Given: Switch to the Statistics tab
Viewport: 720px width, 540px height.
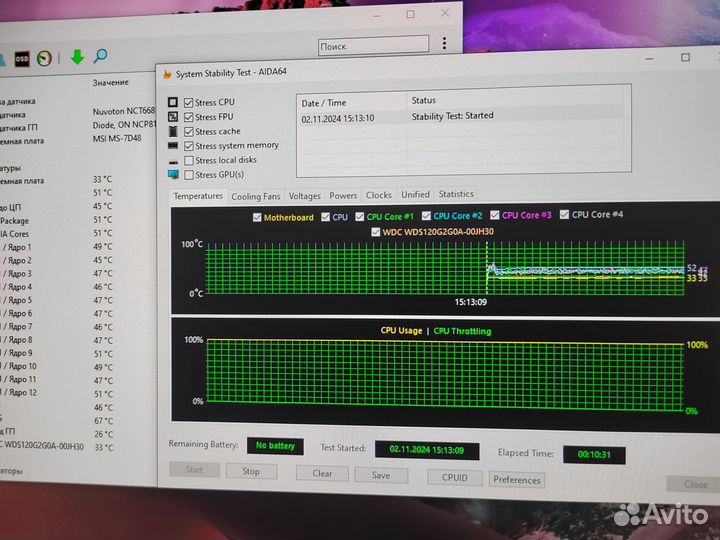Looking at the screenshot, I should tap(456, 194).
